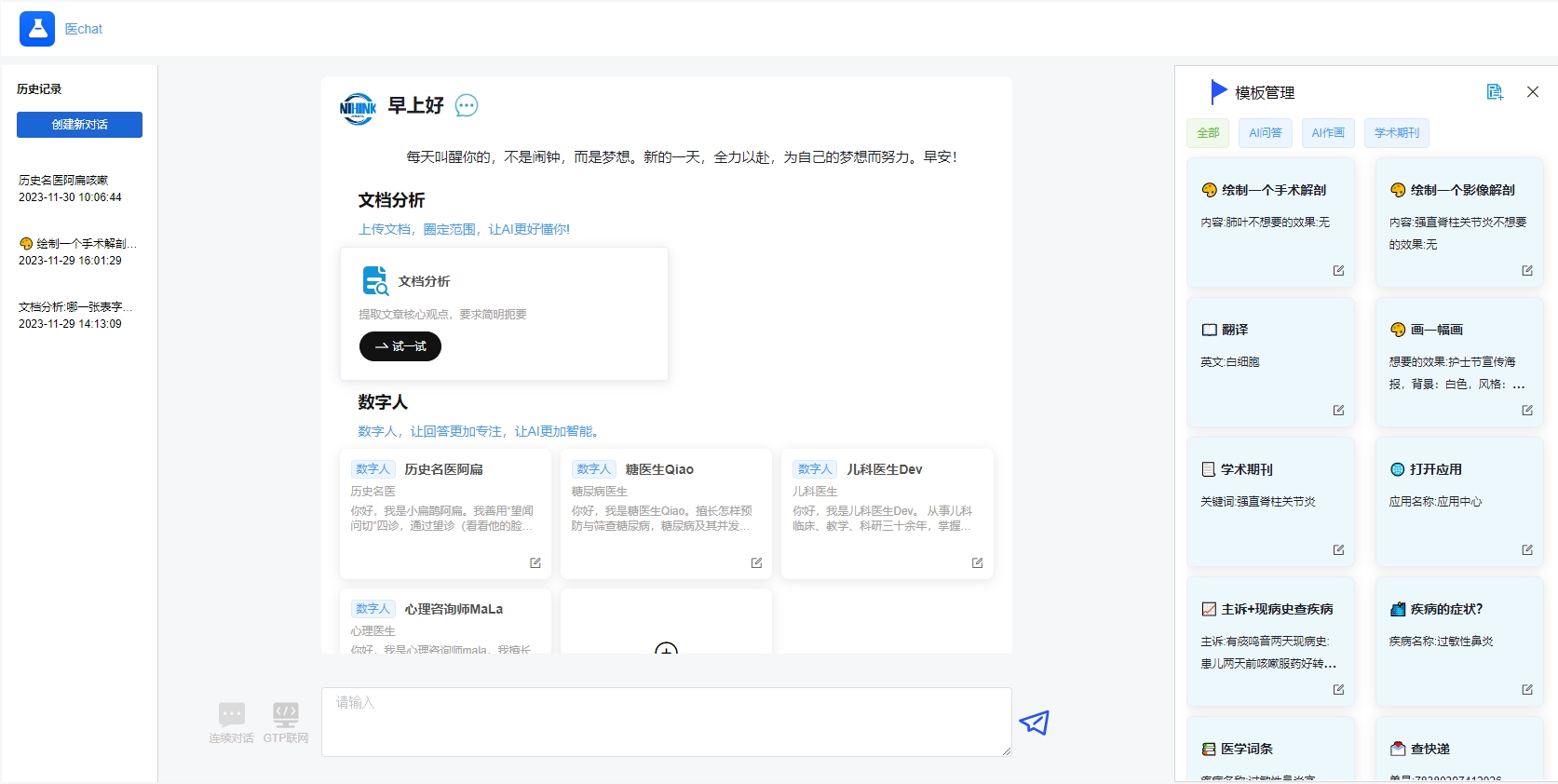Edit the 学术期刊 template card
The height and width of the screenshot is (784, 1558).
tap(1338, 549)
